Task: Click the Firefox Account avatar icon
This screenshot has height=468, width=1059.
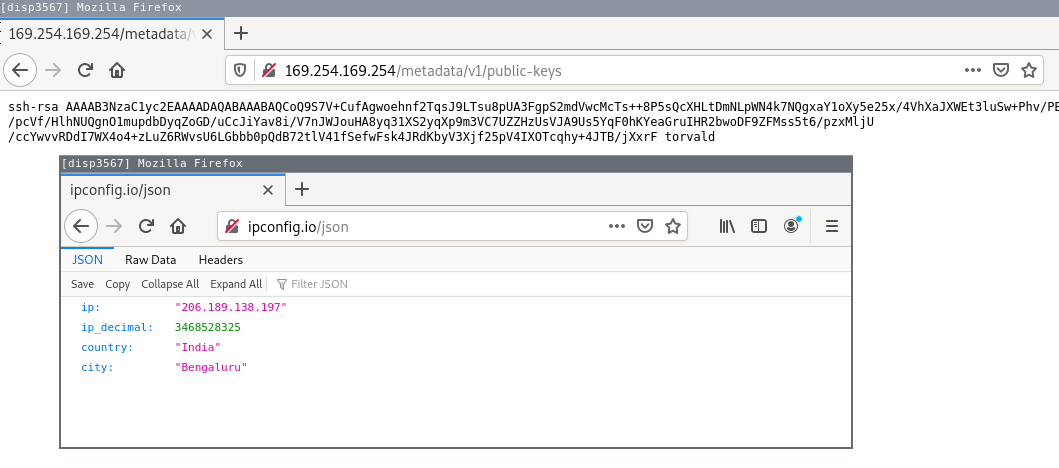Action: pos(791,226)
